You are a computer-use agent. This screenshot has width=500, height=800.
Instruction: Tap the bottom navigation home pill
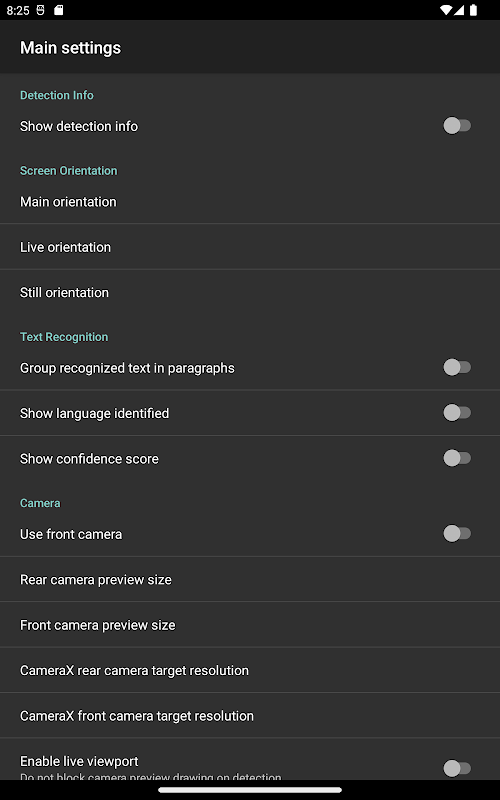point(250,790)
